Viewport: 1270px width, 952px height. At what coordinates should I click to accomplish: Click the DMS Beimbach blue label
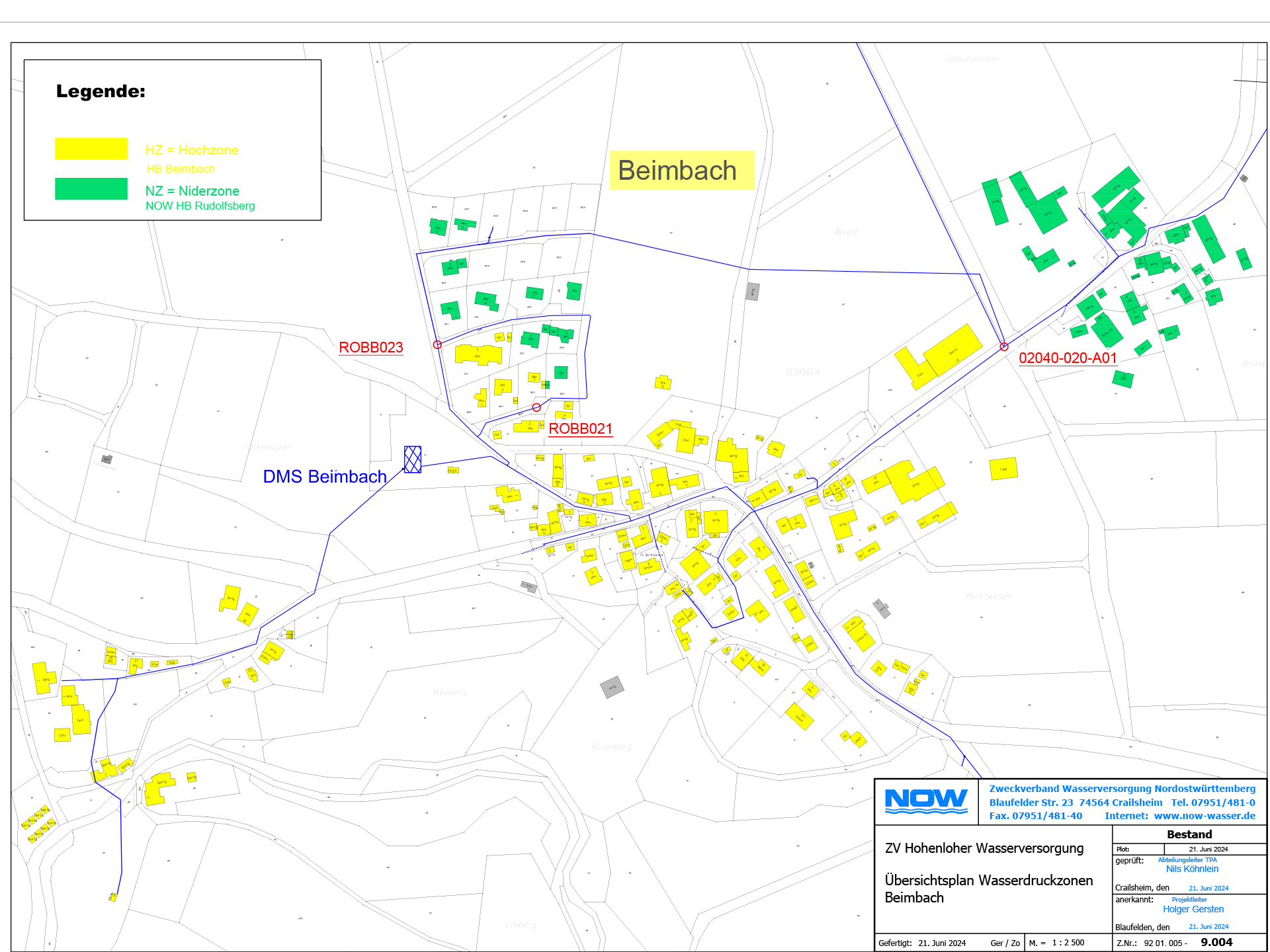click(x=324, y=477)
